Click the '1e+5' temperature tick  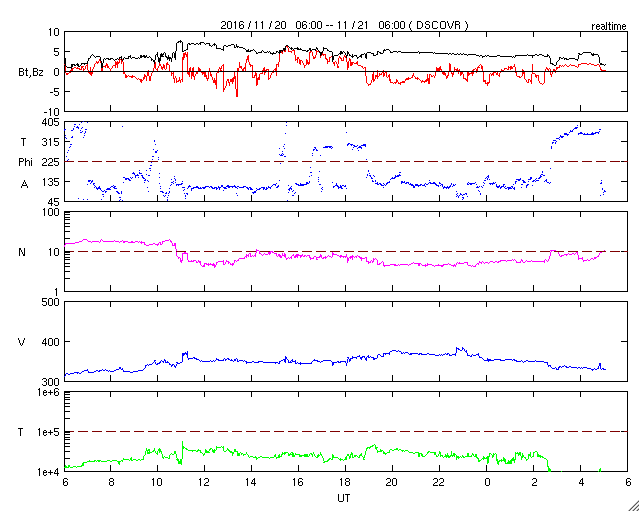click(x=49, y=432)
